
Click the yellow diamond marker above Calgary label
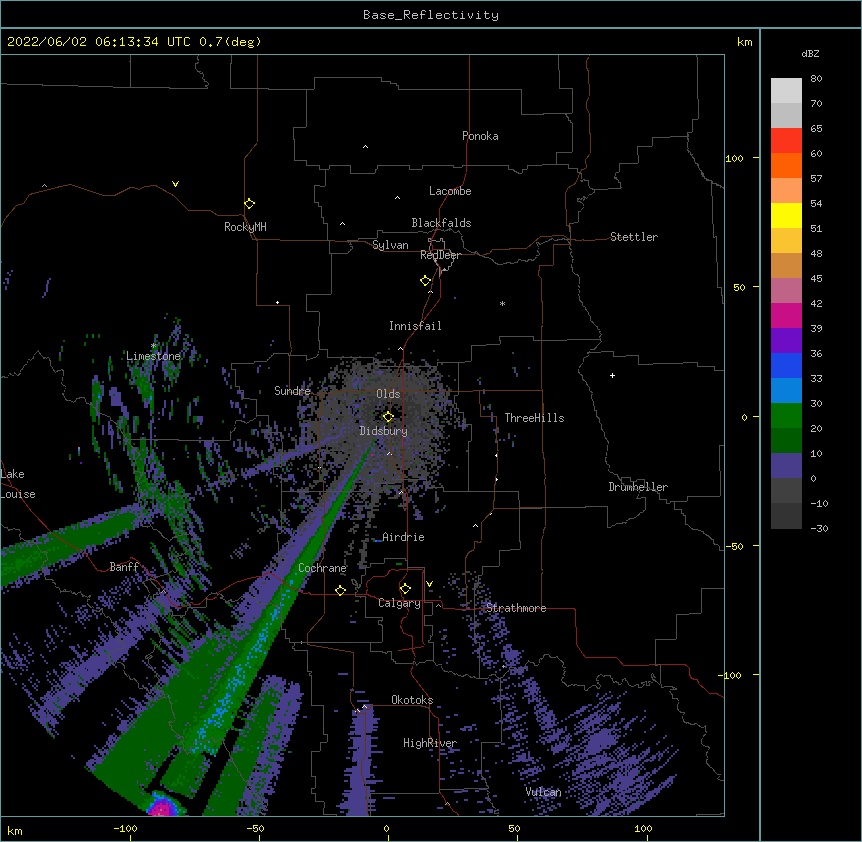click(x=405, y=589)
